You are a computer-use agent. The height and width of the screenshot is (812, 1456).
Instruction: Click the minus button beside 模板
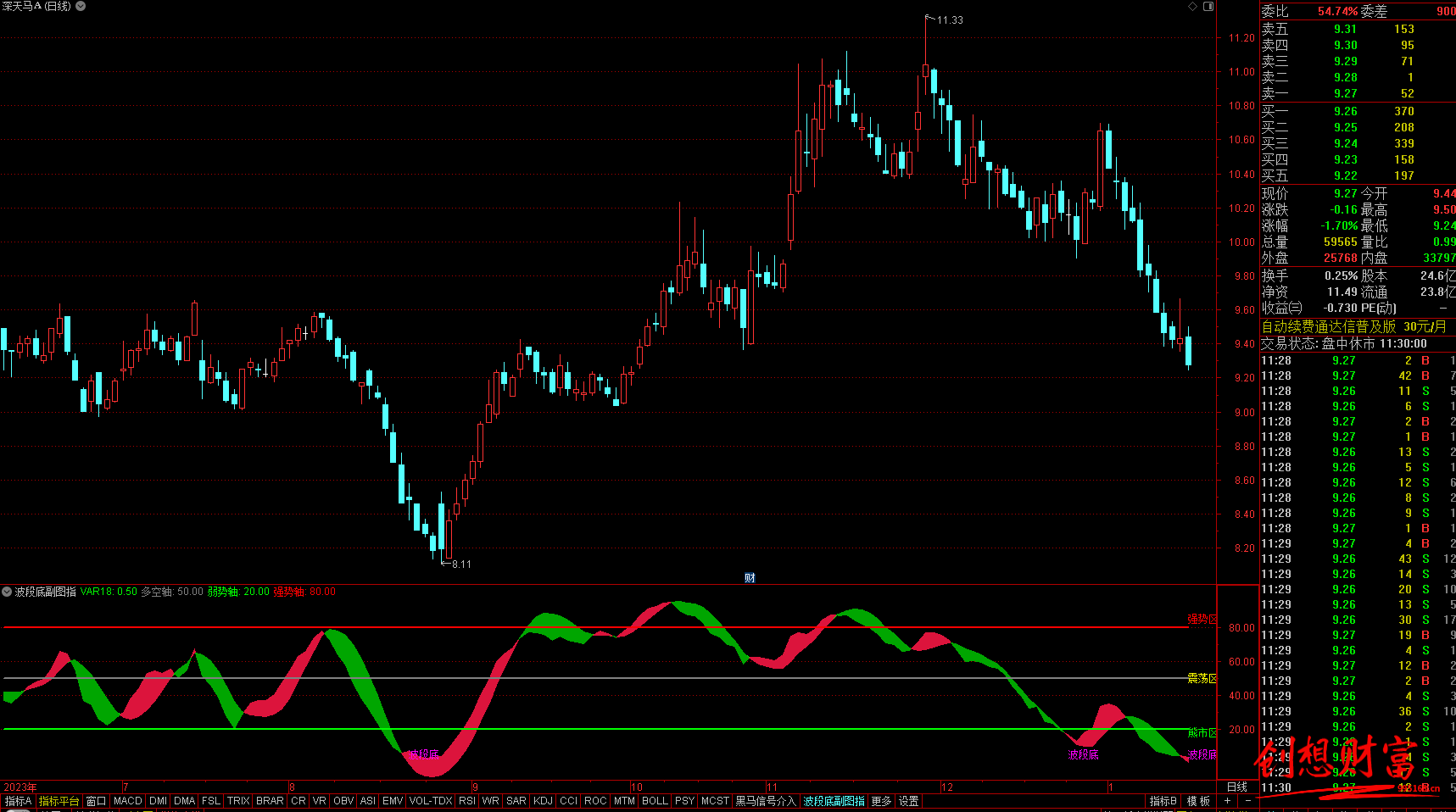(1248, 801)
